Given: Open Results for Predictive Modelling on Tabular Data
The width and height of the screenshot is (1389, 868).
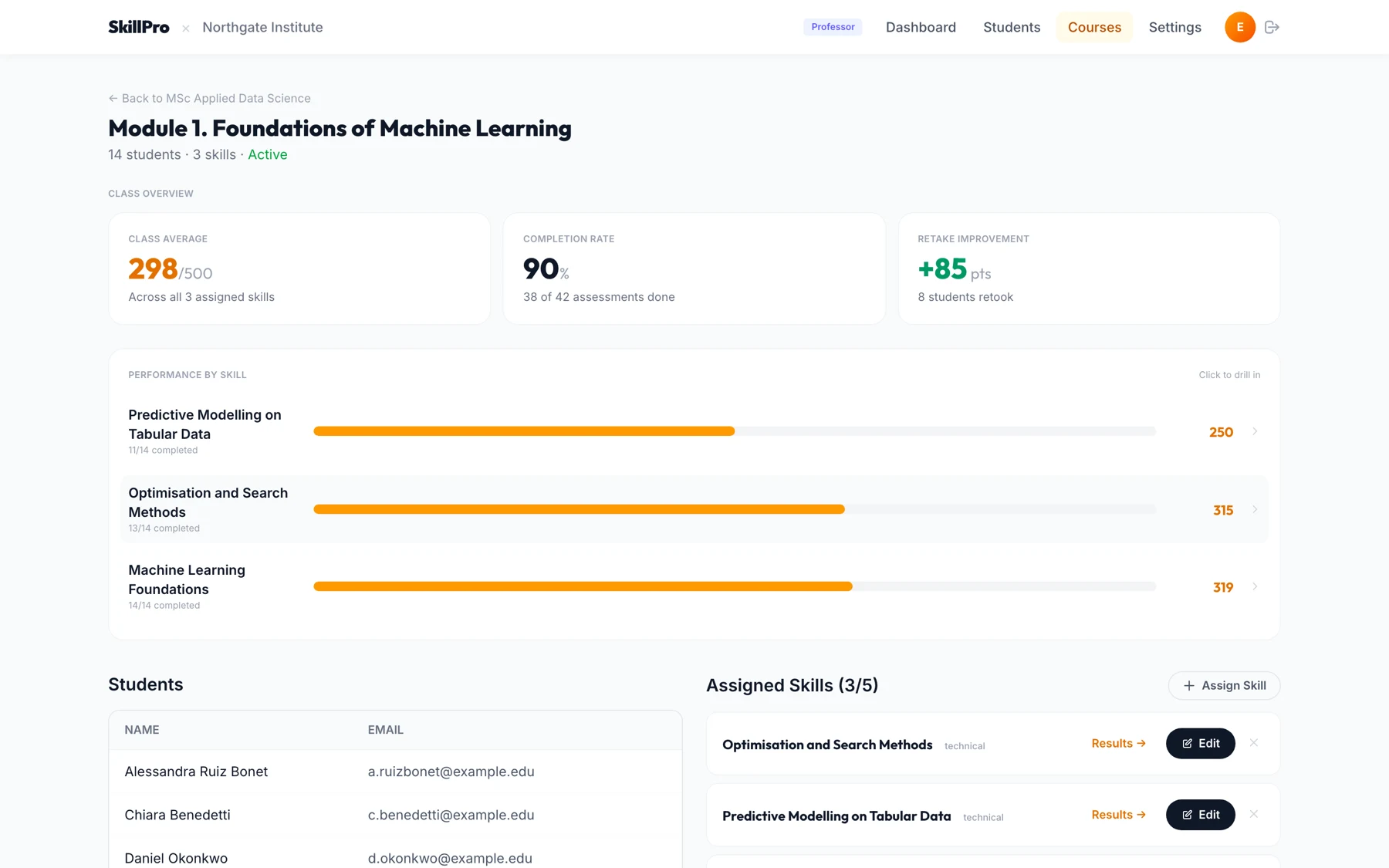Looking at the screenshot, I should coord(1118,815).
